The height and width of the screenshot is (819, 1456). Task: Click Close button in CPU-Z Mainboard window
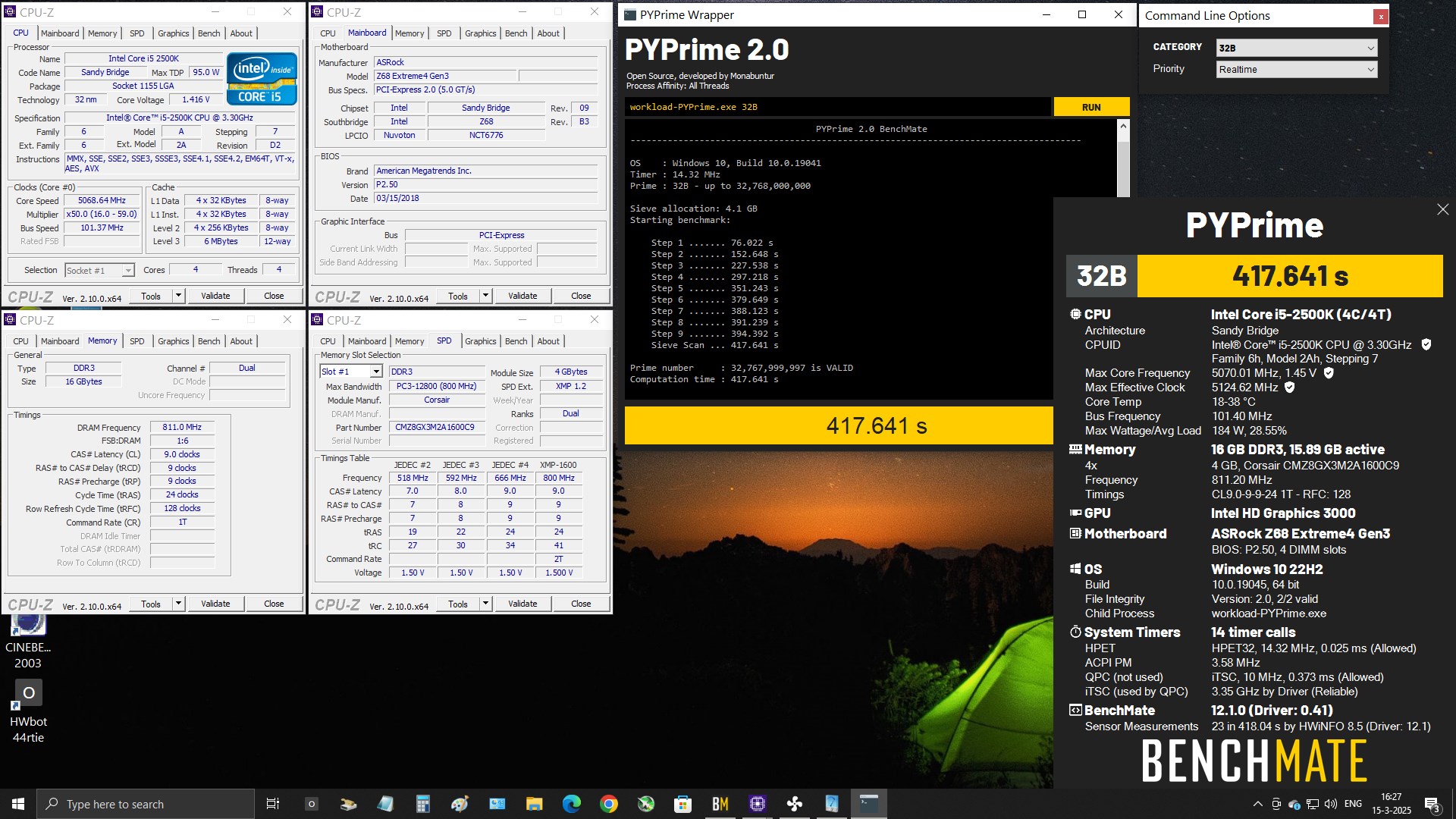pos(581,296)
